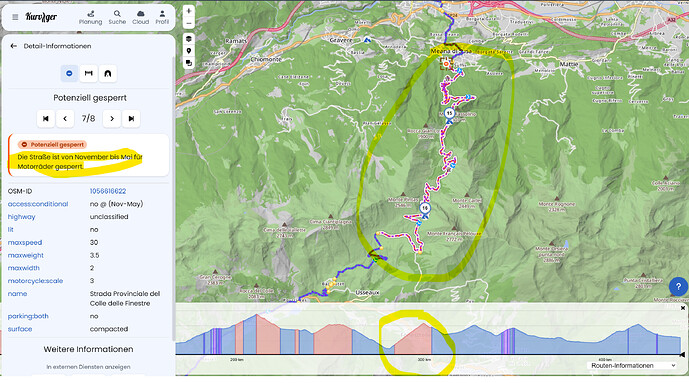Jump to last closure entry

pyautogui.click(x=131, y=119)
